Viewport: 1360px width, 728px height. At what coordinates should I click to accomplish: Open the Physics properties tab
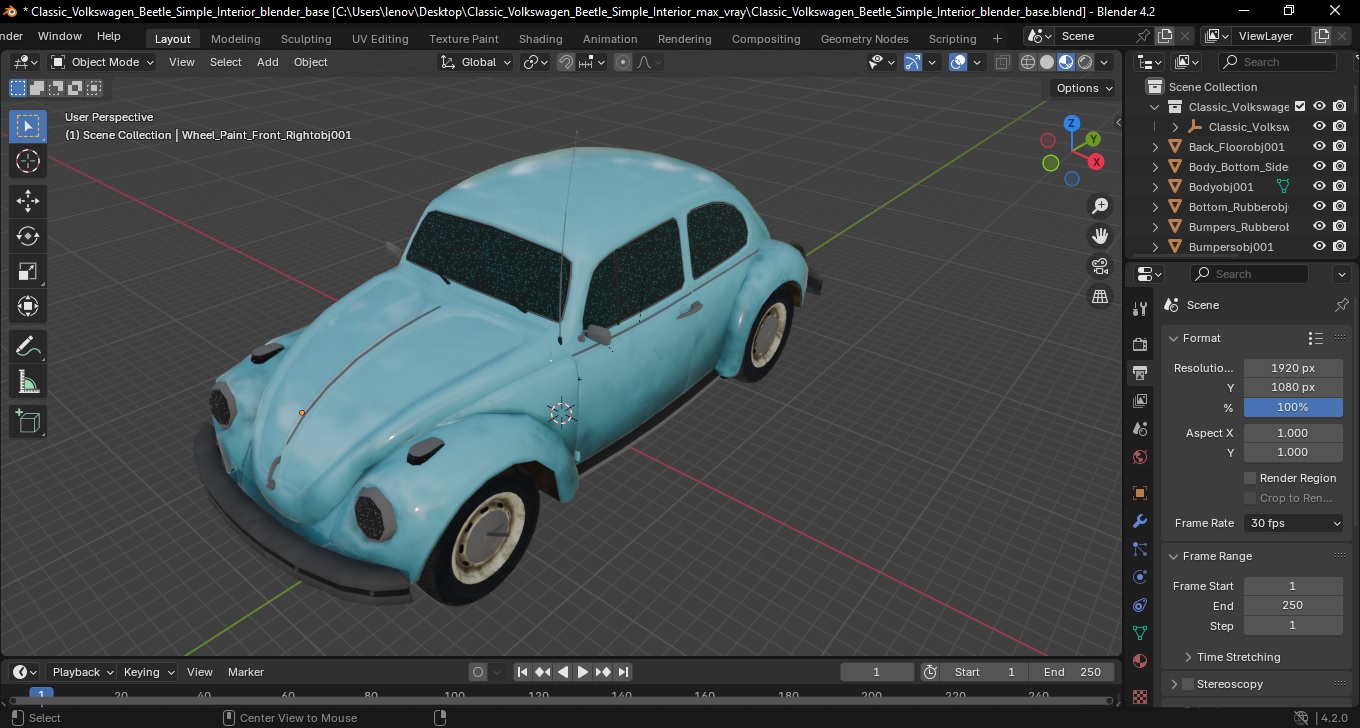click(x=1139, y=577)
